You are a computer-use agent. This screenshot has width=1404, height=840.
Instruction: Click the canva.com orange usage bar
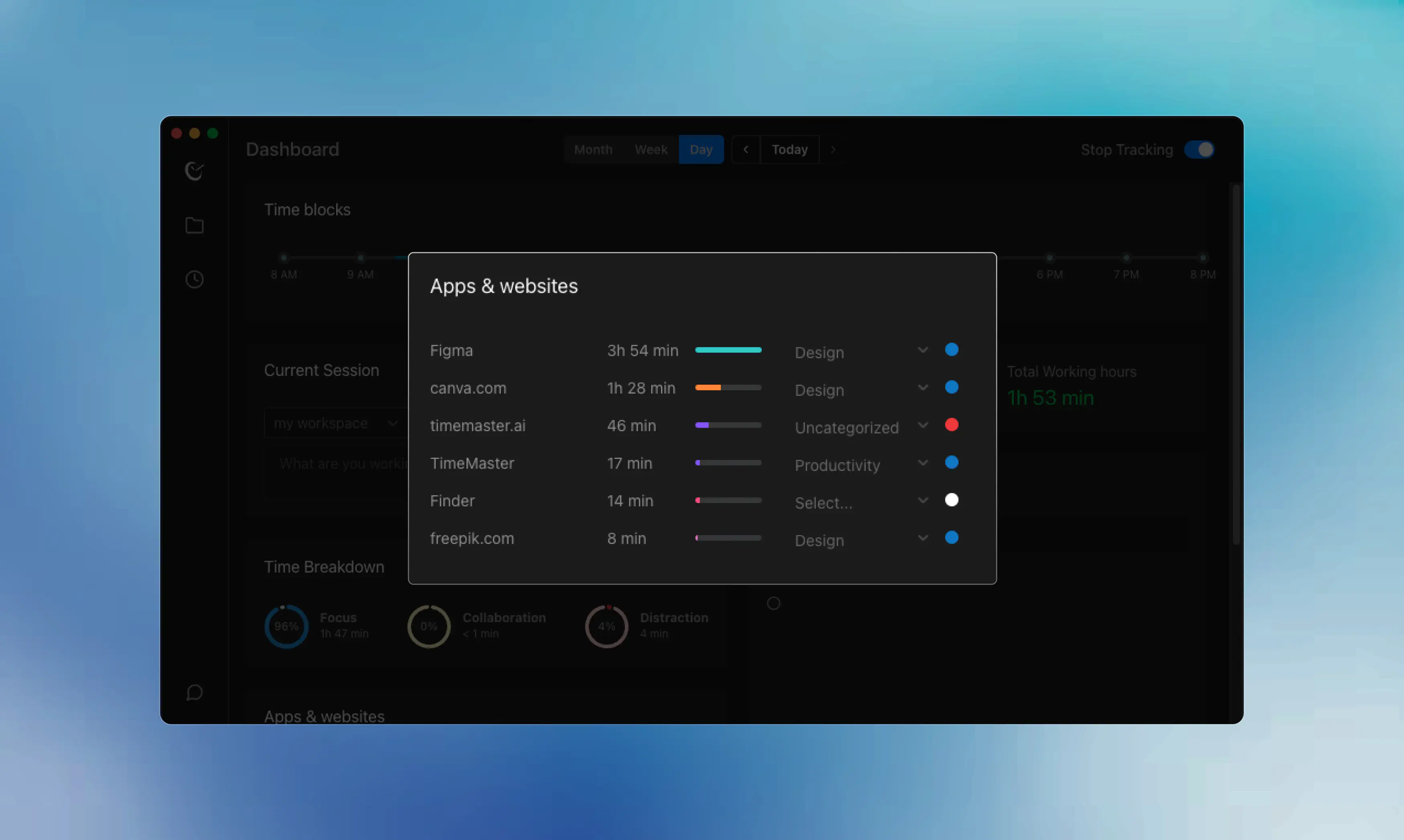(x=728, y=388)
